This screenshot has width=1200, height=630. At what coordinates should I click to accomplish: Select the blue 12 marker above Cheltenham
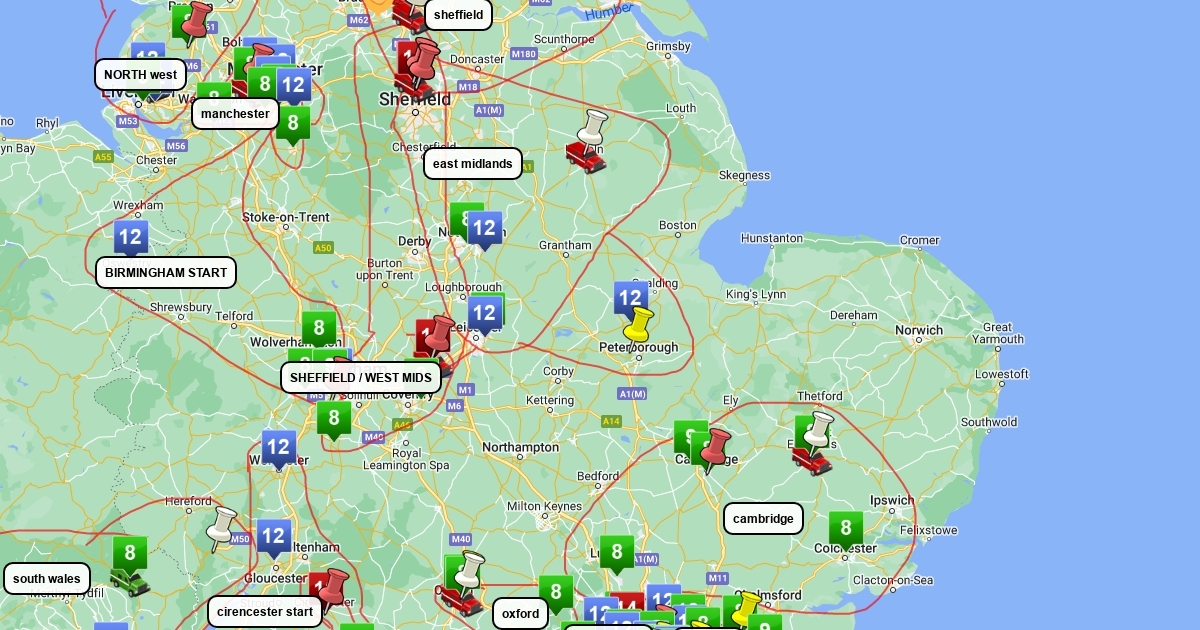273,537
